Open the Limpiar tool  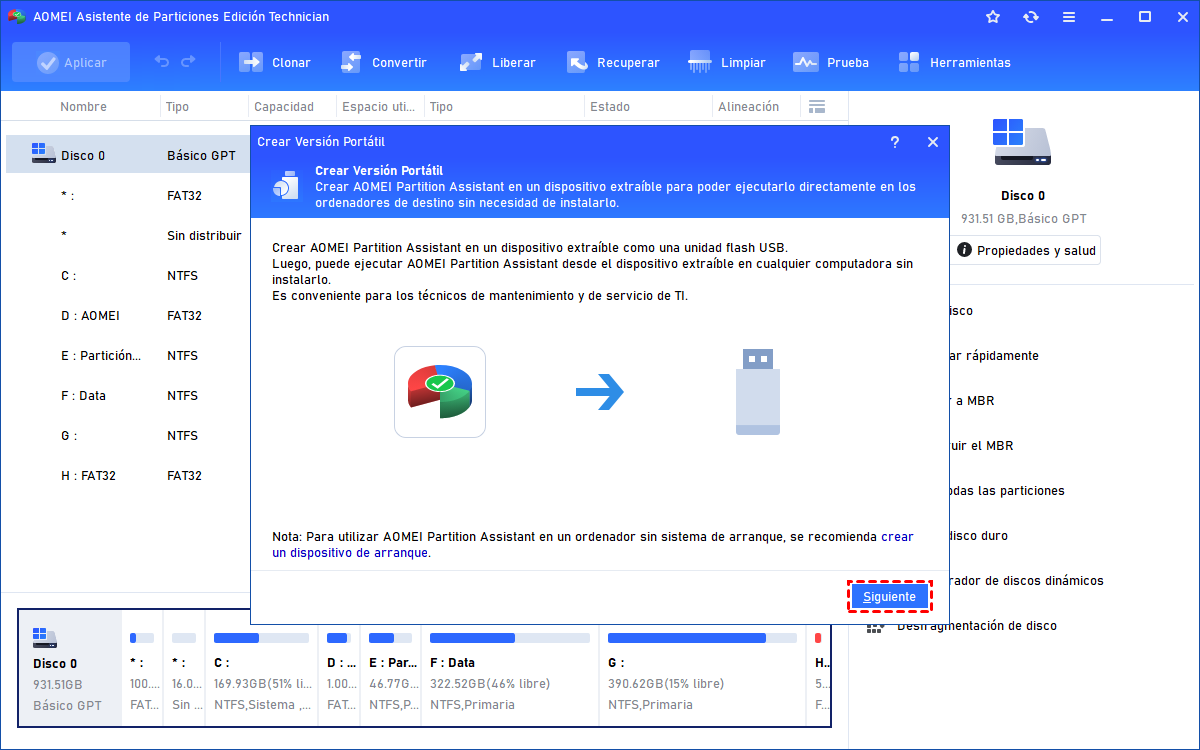point(727,62)
